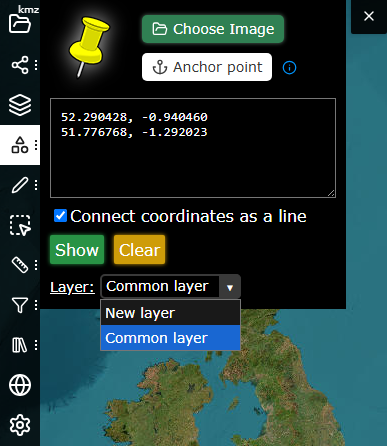Open more options beside library icon
Viewport: 387px width, 446px height.
pos(36,345)
